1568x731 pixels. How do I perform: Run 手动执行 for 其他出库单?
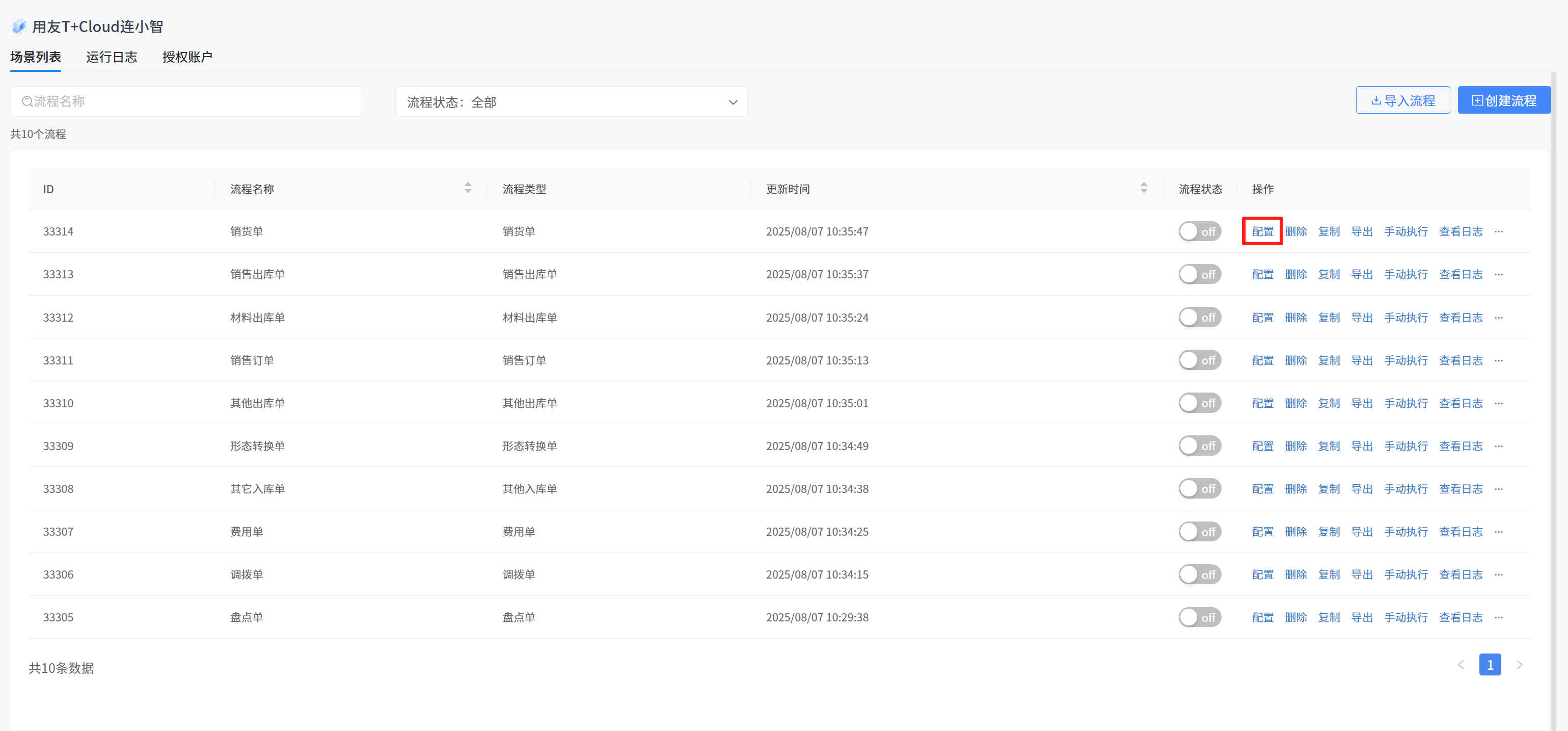coord(1405,403)
